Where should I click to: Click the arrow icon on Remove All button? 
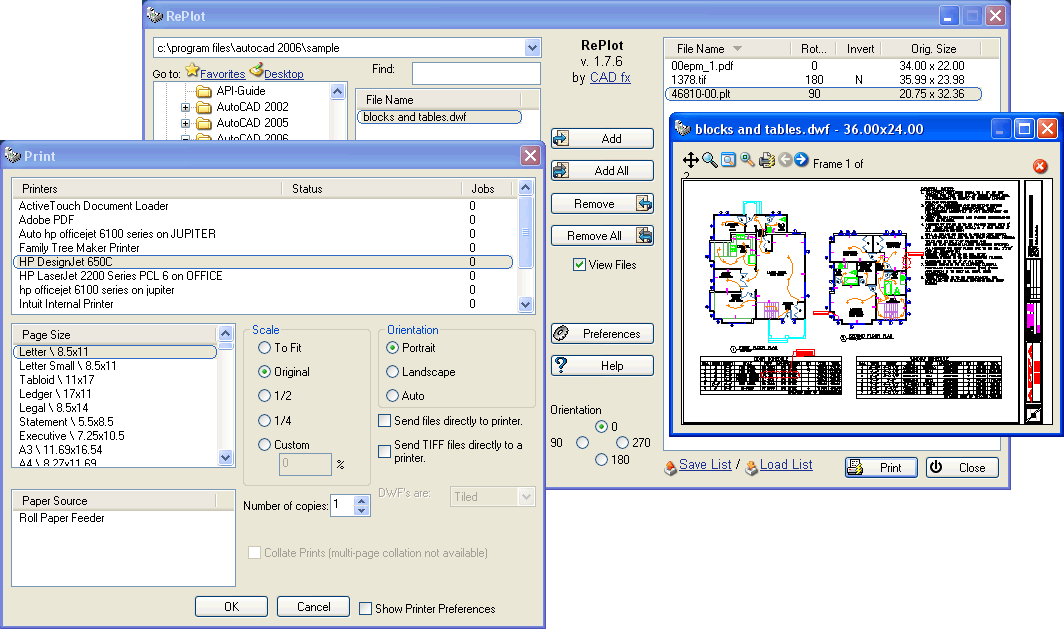pos(644,235)
